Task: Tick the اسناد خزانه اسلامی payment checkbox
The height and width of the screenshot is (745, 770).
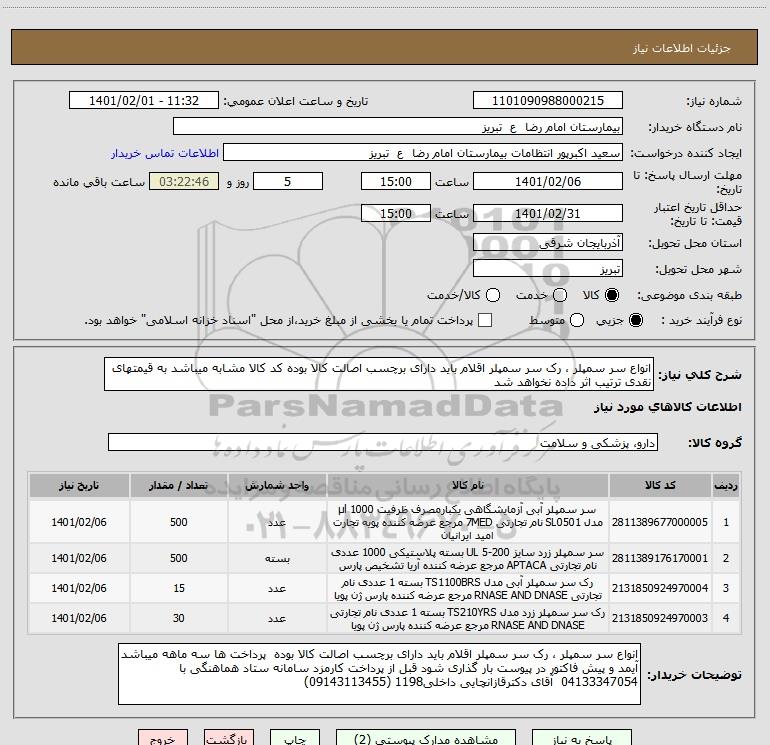Action: (485, 320)
